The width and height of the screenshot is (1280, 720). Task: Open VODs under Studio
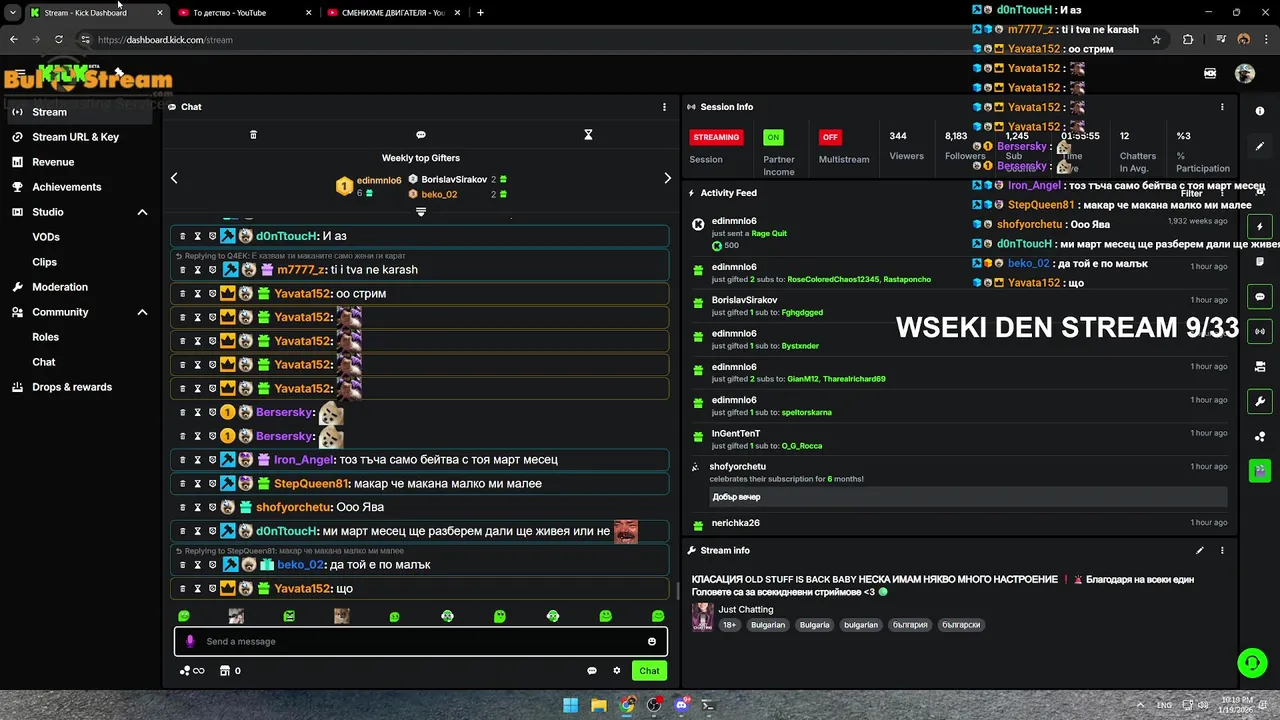(x=46, y=237)
